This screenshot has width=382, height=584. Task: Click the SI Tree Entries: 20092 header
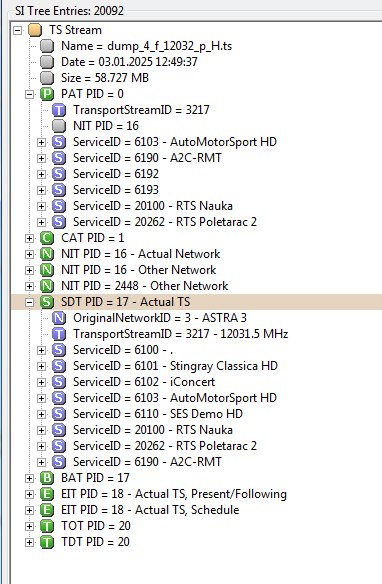69,10
